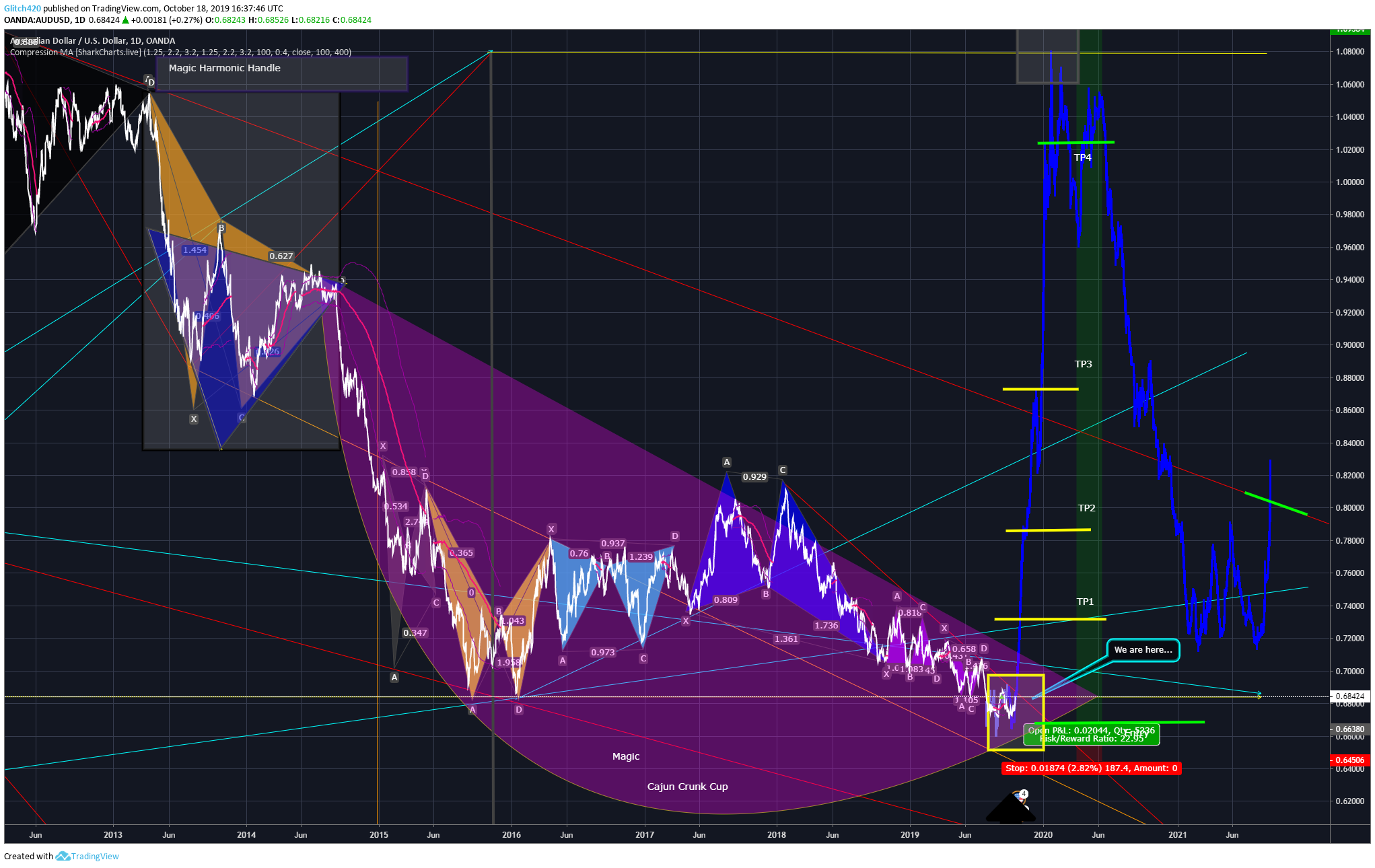Click the red 0.64506 stop price tag
Screen dimensions: 1375x868
click(1349, 760)
